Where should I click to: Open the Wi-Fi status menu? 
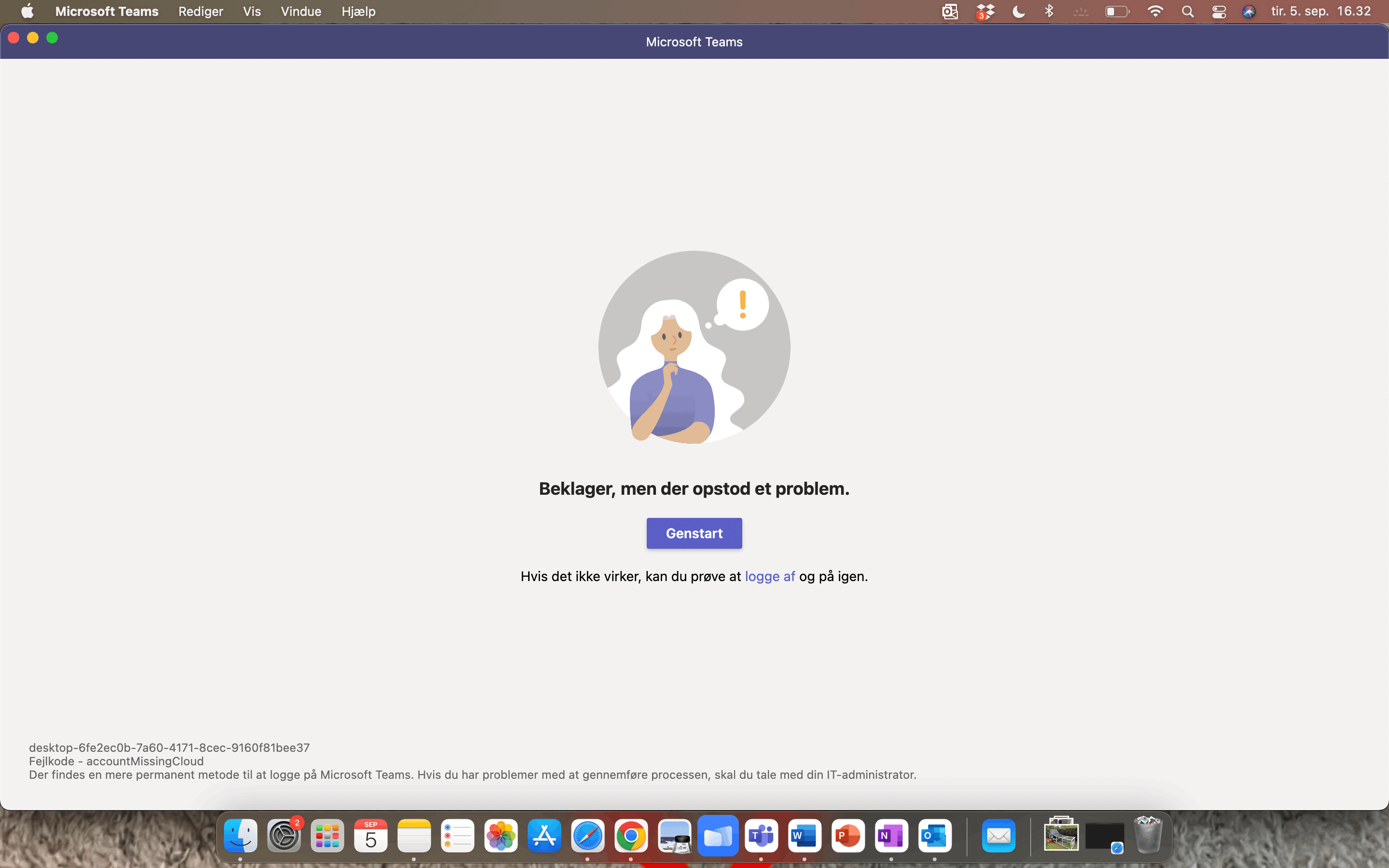[x=1155, y=12]
